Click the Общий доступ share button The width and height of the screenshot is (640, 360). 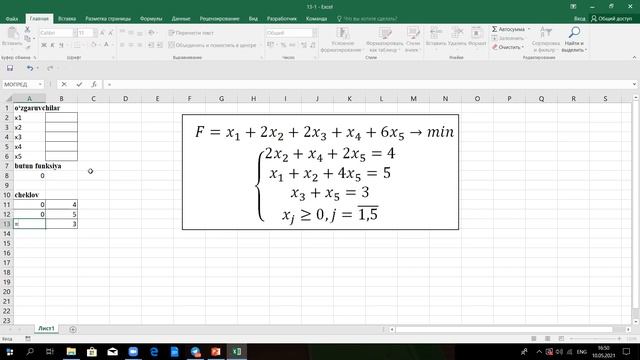click(x=611, y=19)
